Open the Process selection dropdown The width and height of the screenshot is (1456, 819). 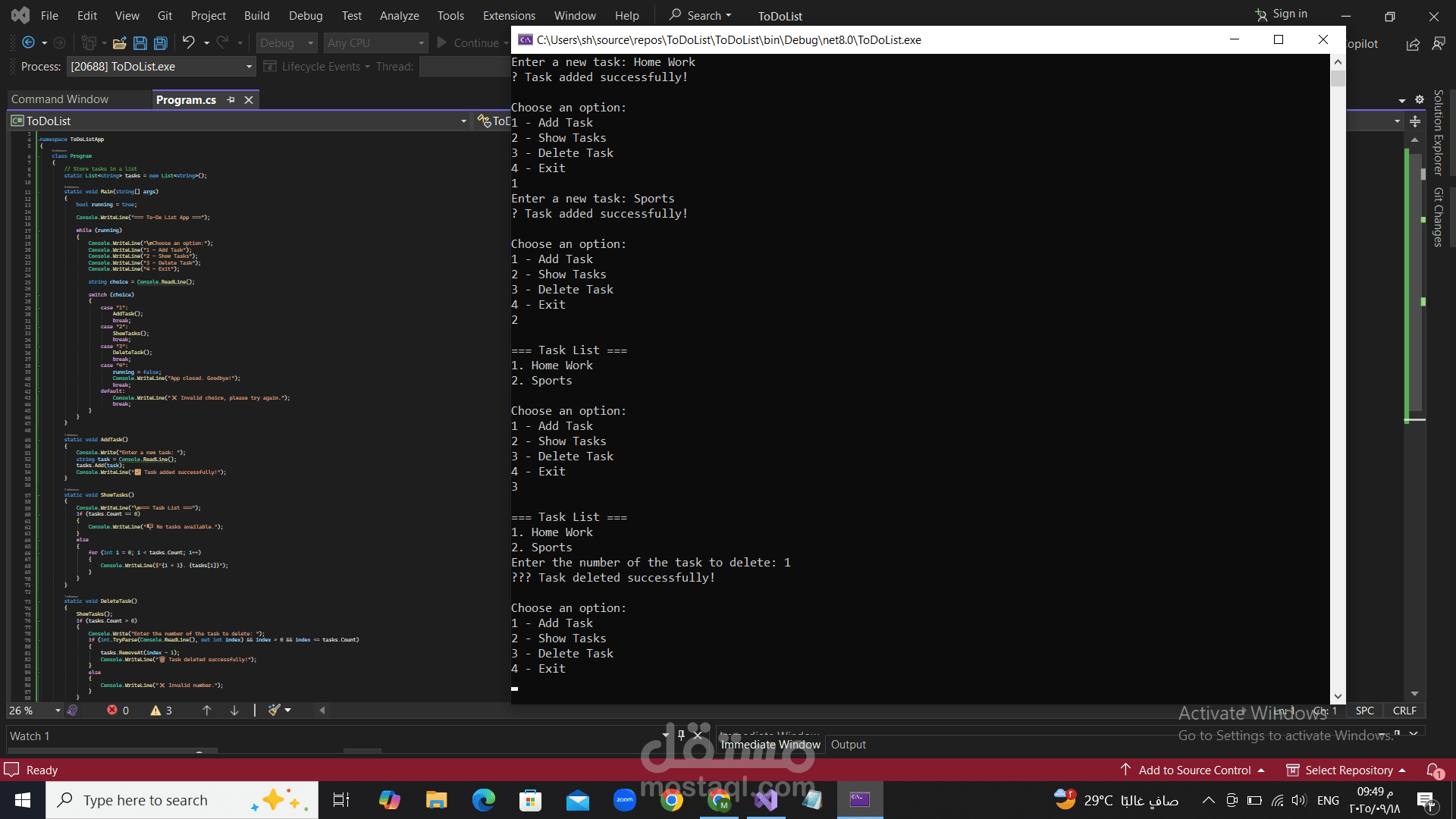[249, 67]
